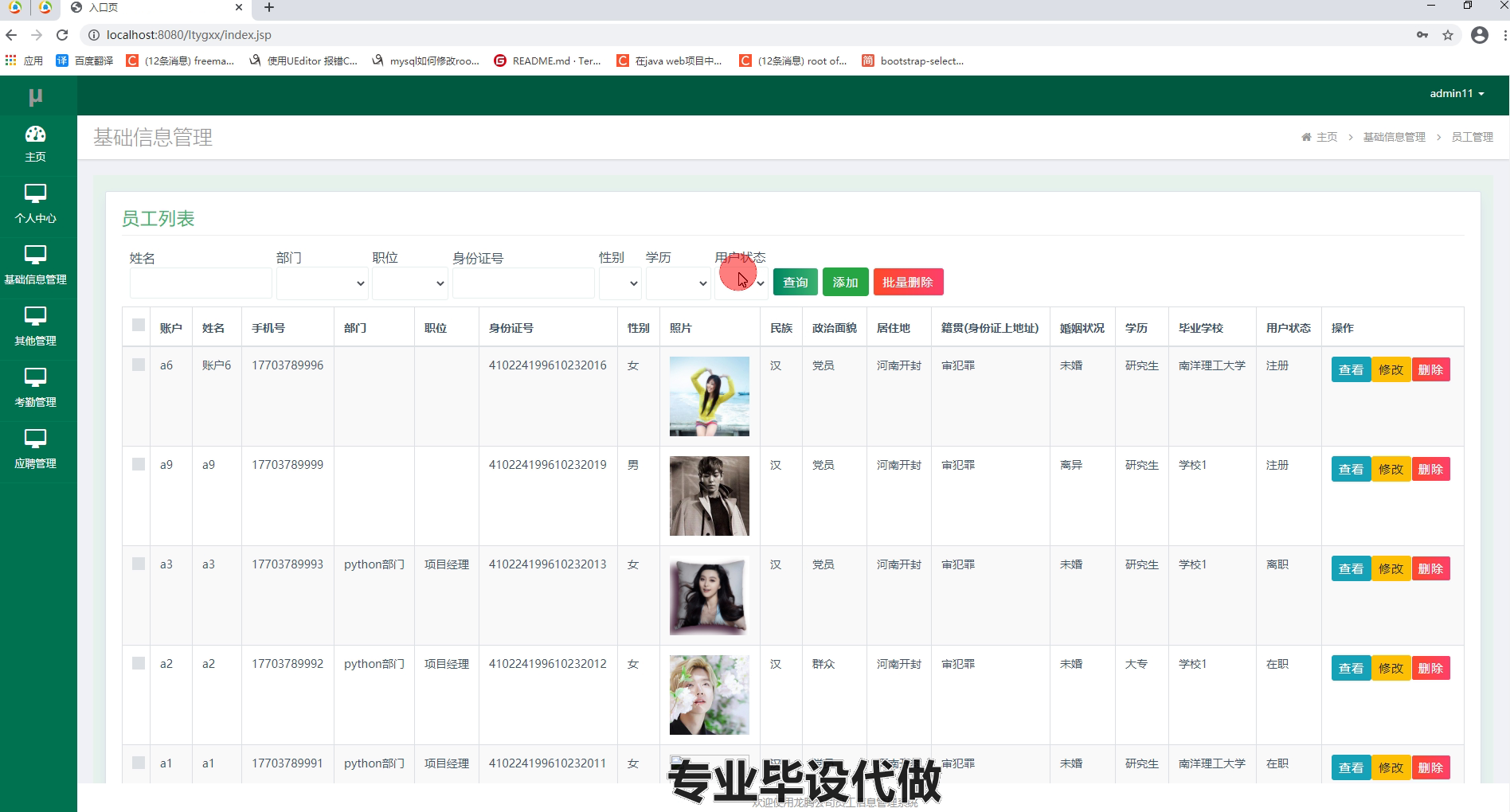Check the row checkbox for account a2
1510x812 pixels.
point(139,663)
